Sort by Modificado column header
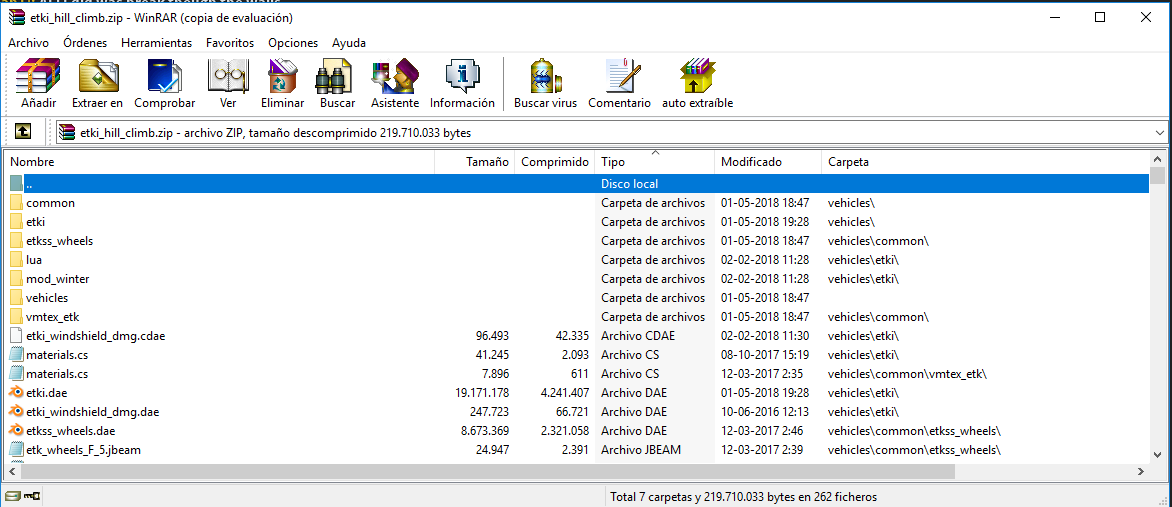Screen dimensions: 1172x507 (x=768, y=162)
